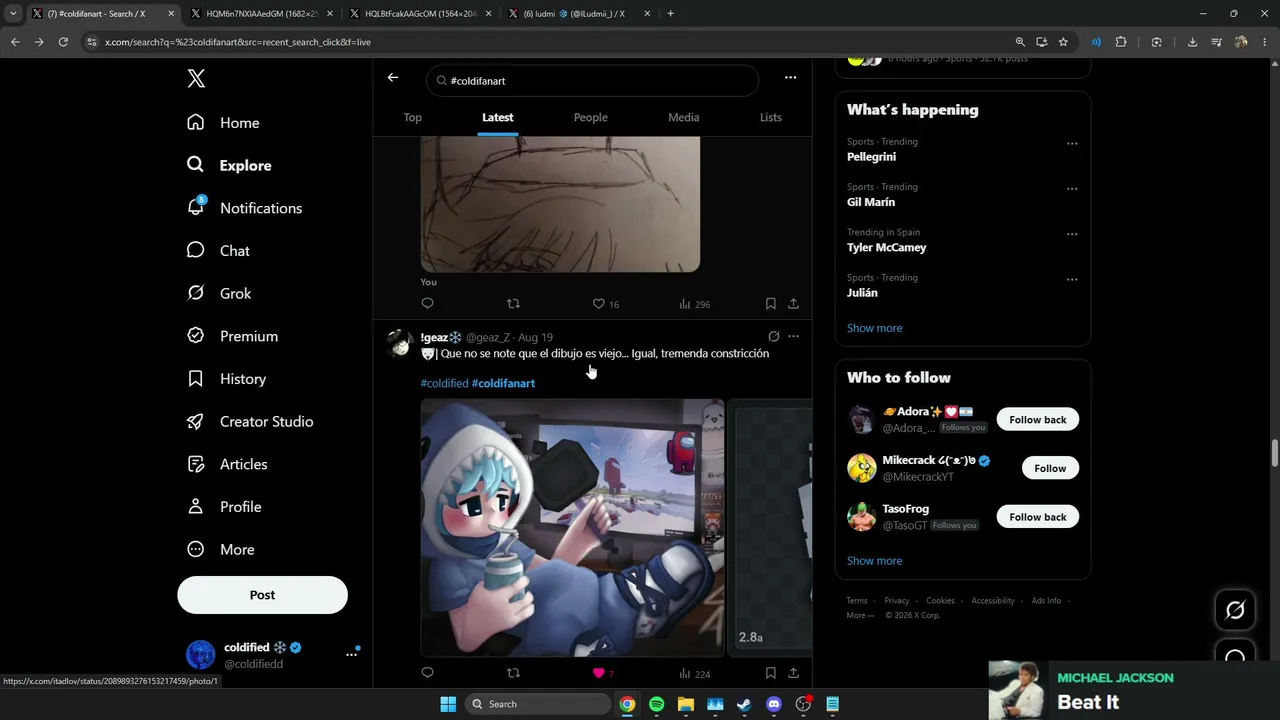
Task: Share the !geaz post
Action: [x=793, y=674]
